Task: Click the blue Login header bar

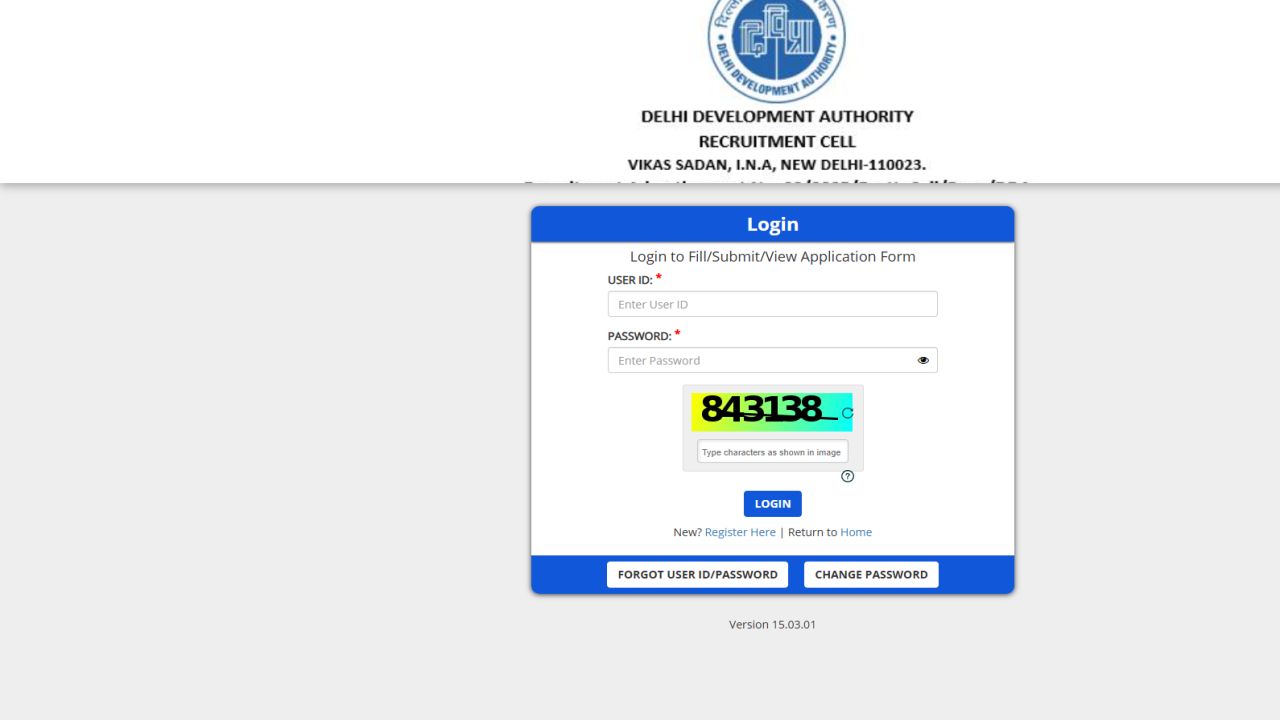Action: (772, 223)
